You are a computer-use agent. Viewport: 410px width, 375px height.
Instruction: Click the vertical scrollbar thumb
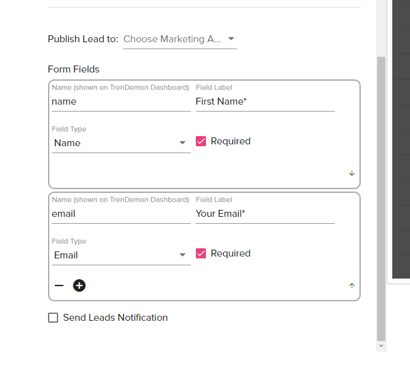pyautogui.click(x=381, y=199)
